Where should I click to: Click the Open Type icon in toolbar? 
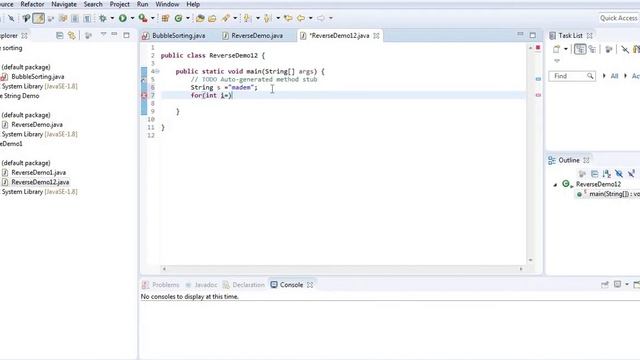coord(200,18)
